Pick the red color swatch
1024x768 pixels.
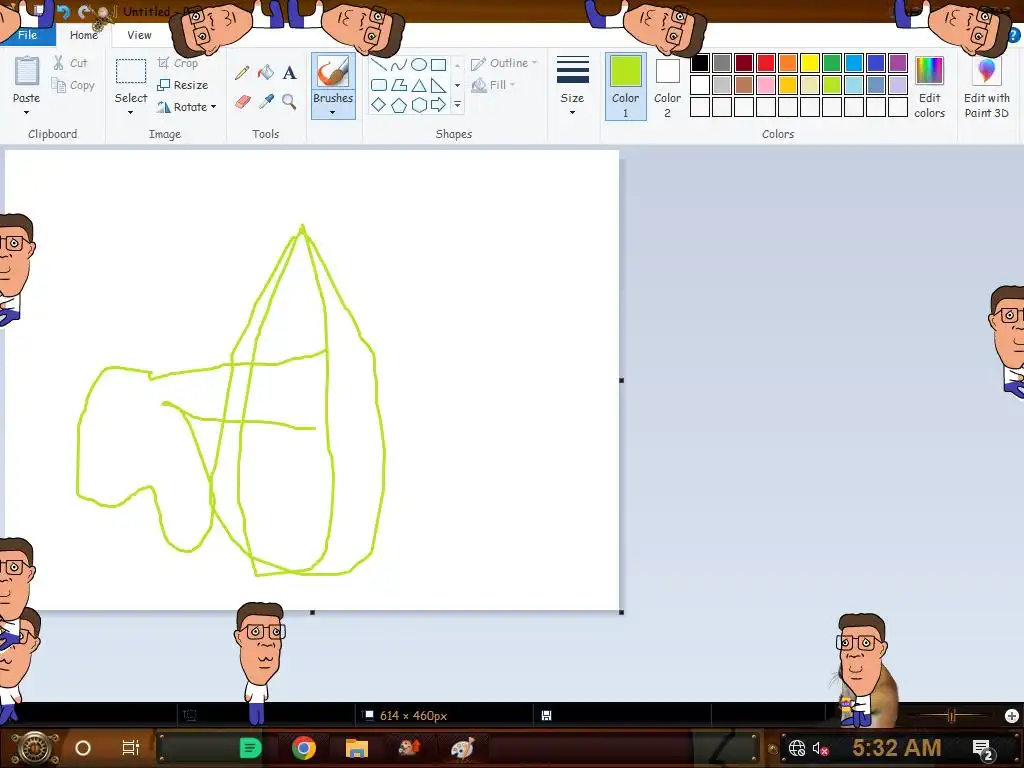(x=765, y=63)
